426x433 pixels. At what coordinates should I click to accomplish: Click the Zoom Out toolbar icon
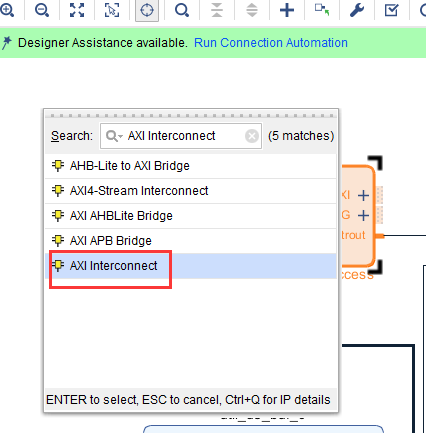(x=42, y=10)
